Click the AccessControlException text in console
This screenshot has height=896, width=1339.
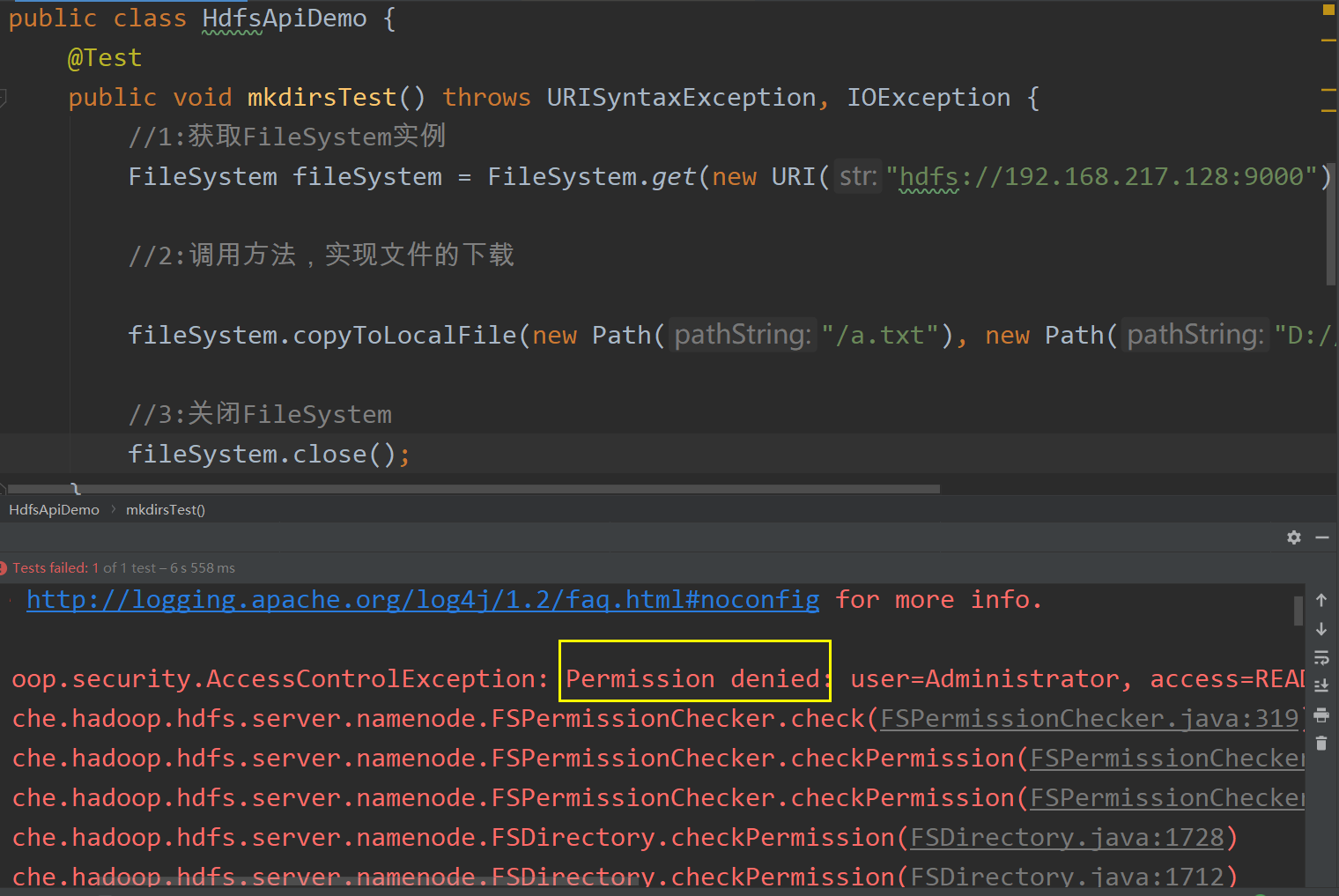371,679
